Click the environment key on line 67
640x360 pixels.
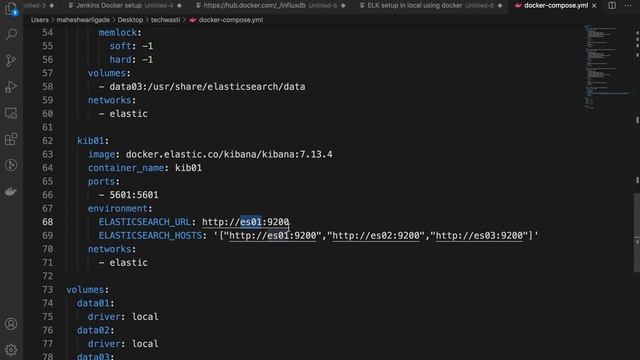tap(118, 209)
